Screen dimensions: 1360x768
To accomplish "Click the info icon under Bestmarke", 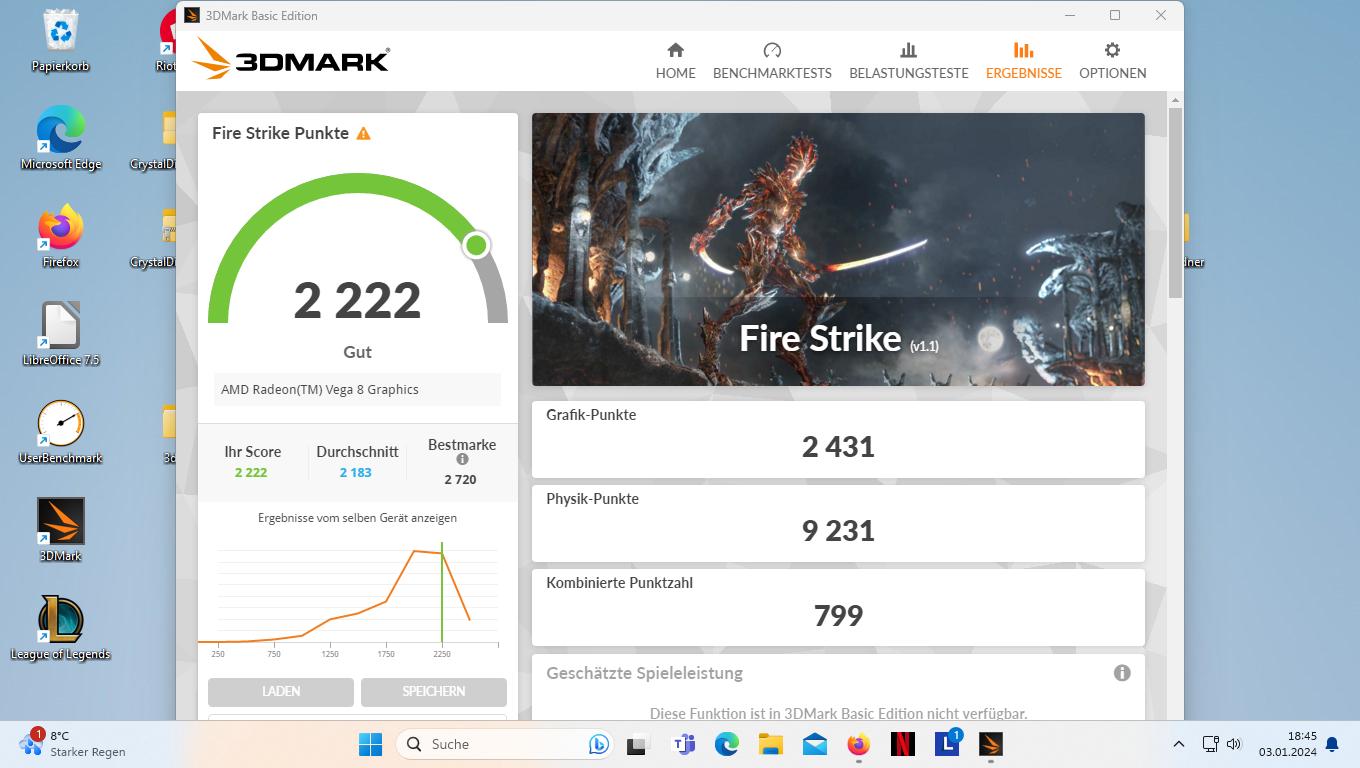I will (462, 460).
